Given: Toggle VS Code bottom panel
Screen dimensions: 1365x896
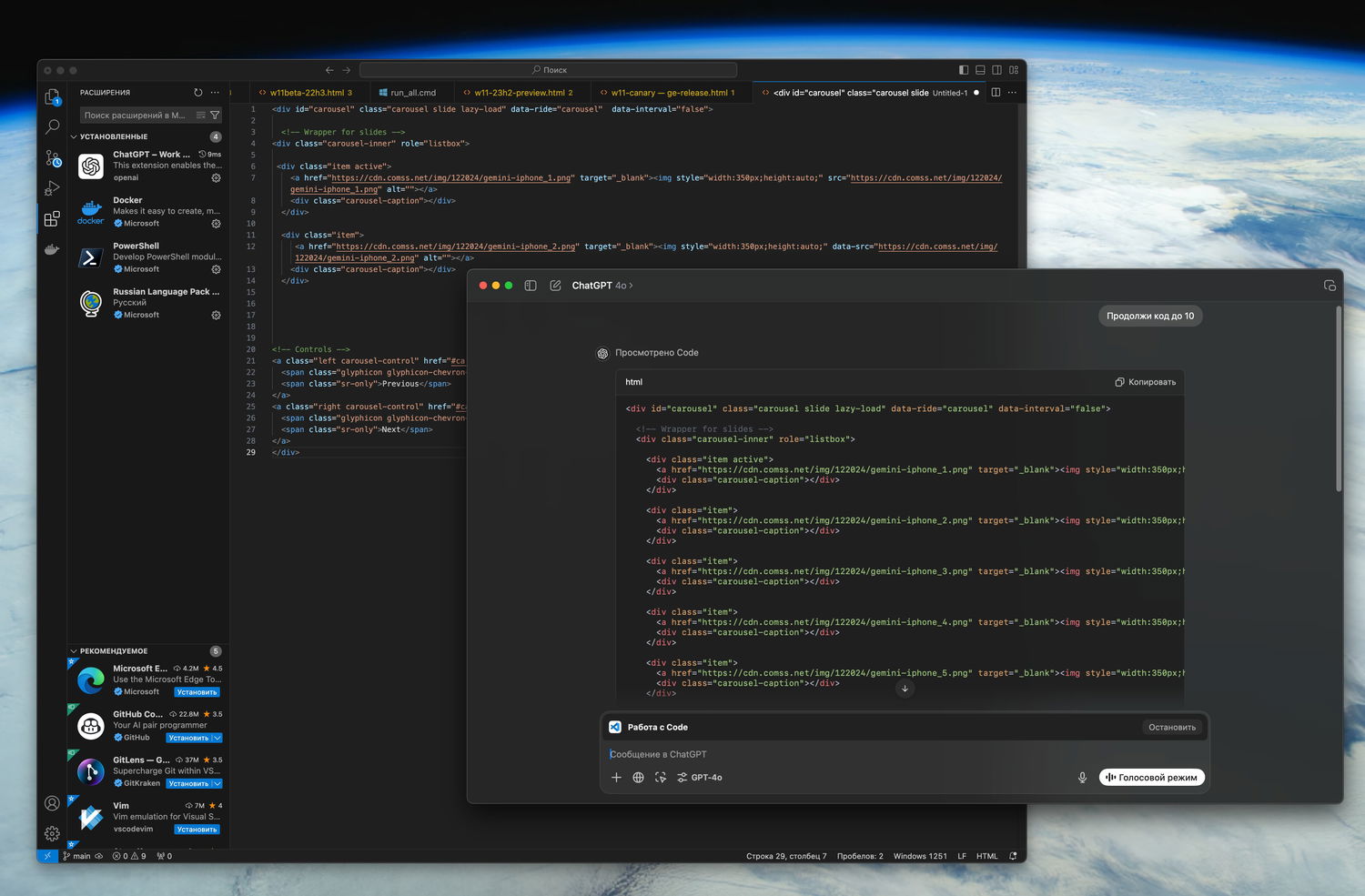Looking at the screenshot, I should [x=980, y=70].
